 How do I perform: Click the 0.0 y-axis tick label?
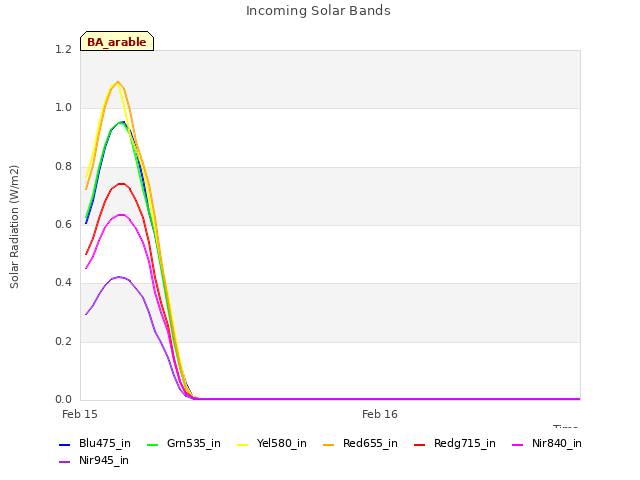[x=64, y=399]
